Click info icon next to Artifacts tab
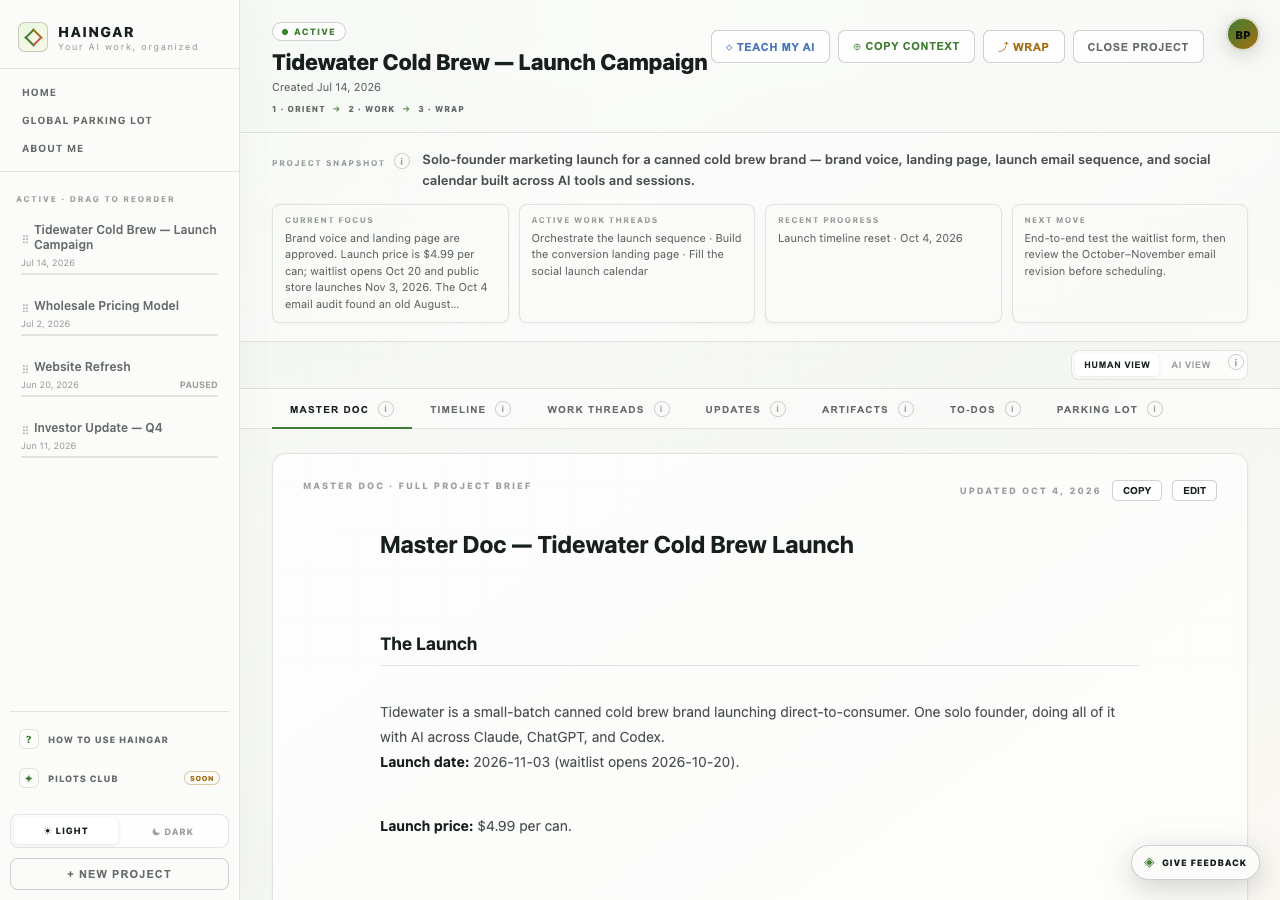This screenshot has width=1280, height=900. (x=906, y=409)
